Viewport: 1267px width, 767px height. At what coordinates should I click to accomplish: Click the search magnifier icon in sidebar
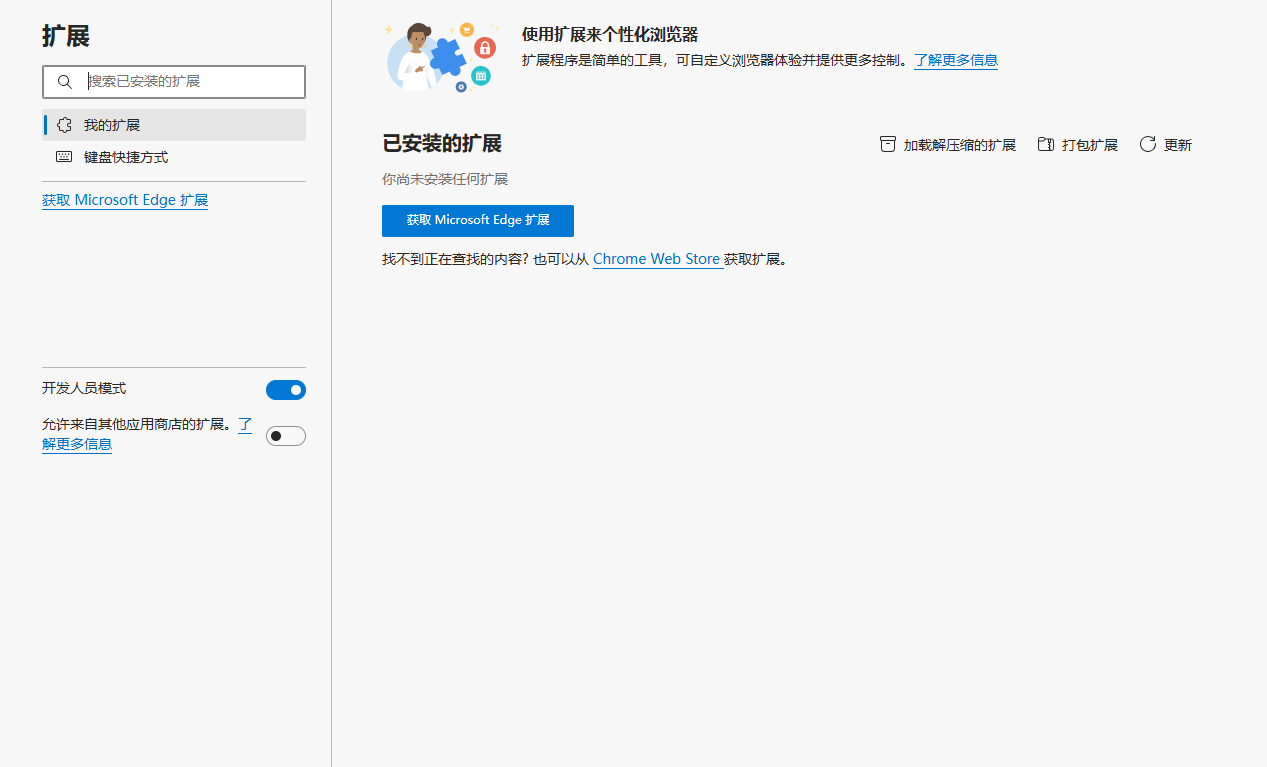click(65, 82)
